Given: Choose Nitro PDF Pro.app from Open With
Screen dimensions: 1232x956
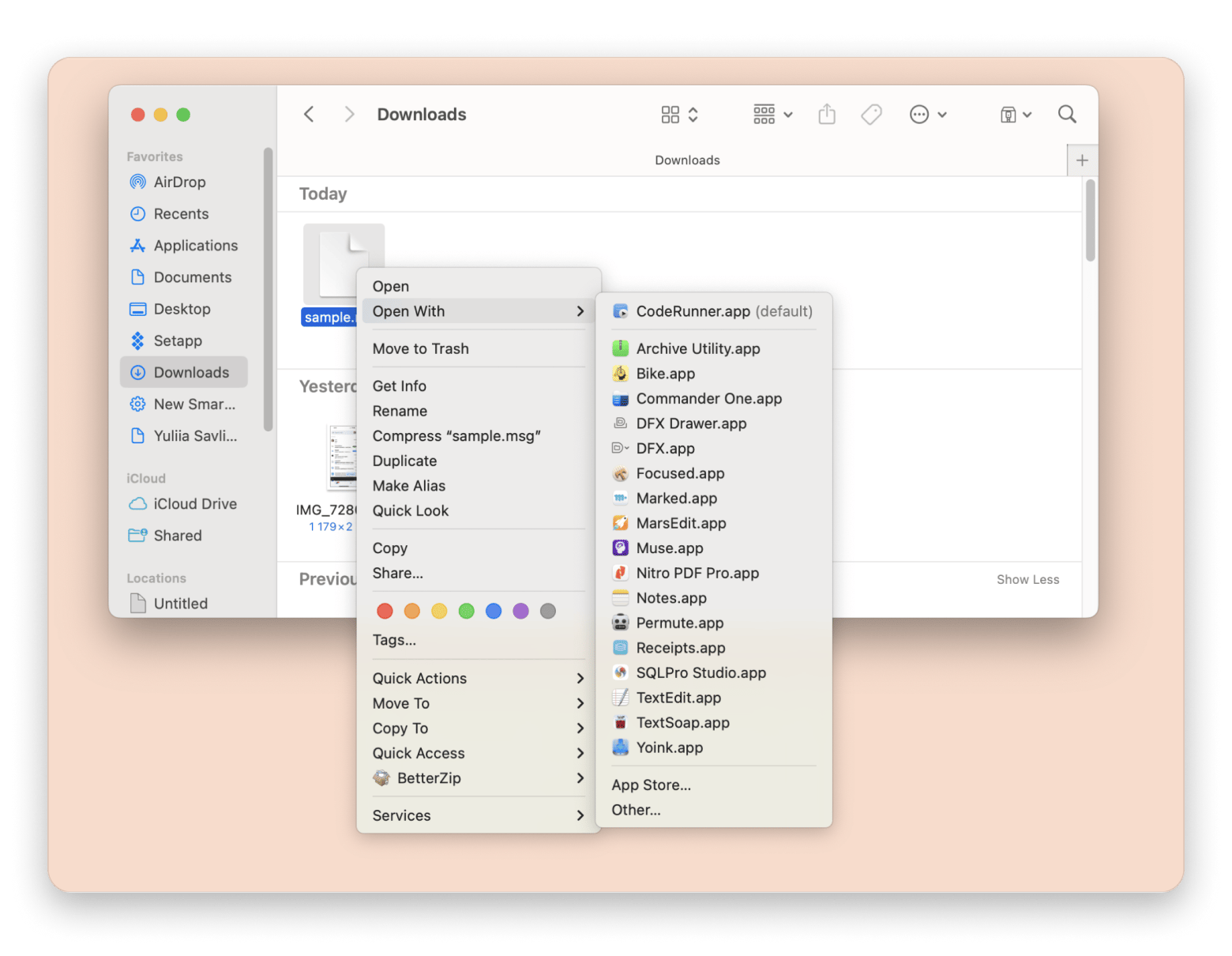Looking at the screenshot, I should click(x=697, y=573).
